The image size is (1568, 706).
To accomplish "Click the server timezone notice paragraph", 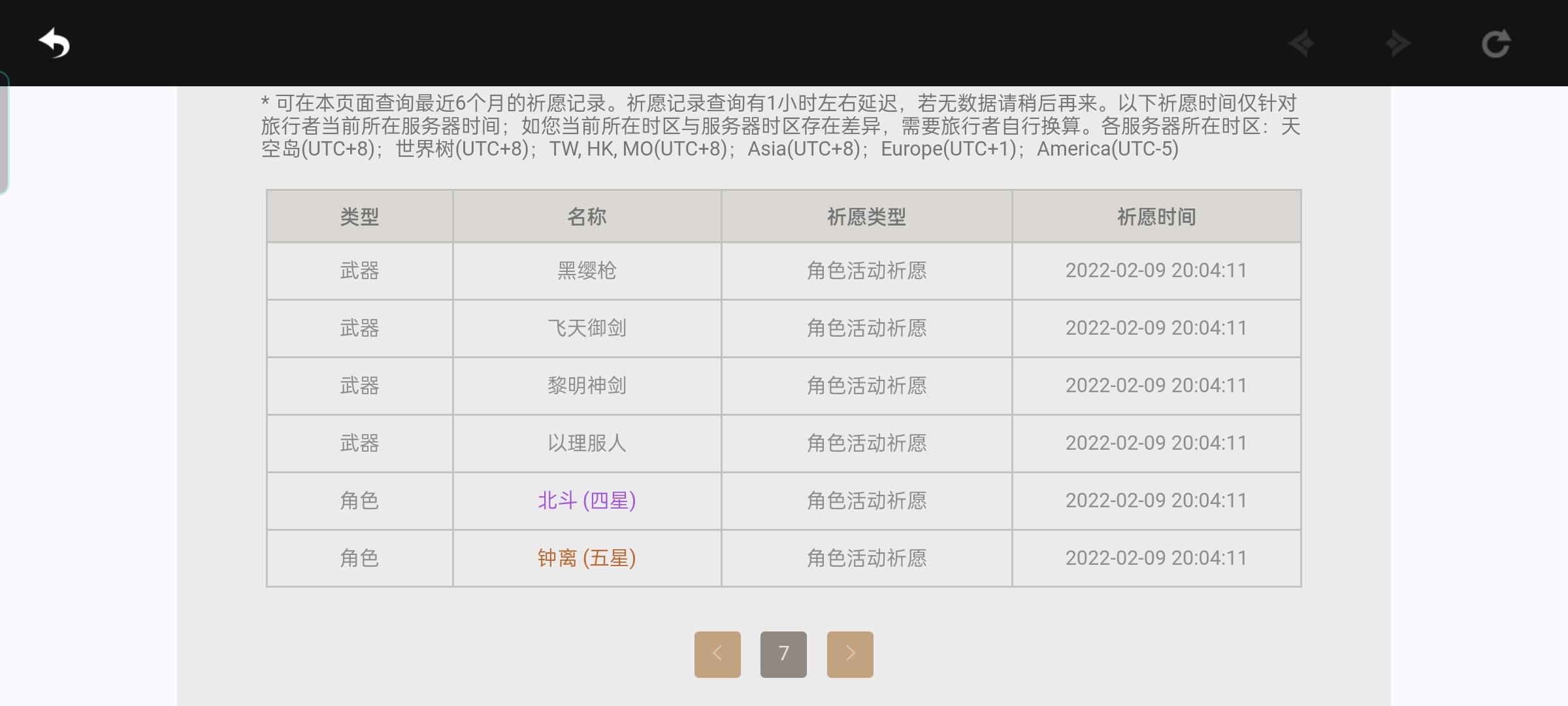I will (781, 126).
